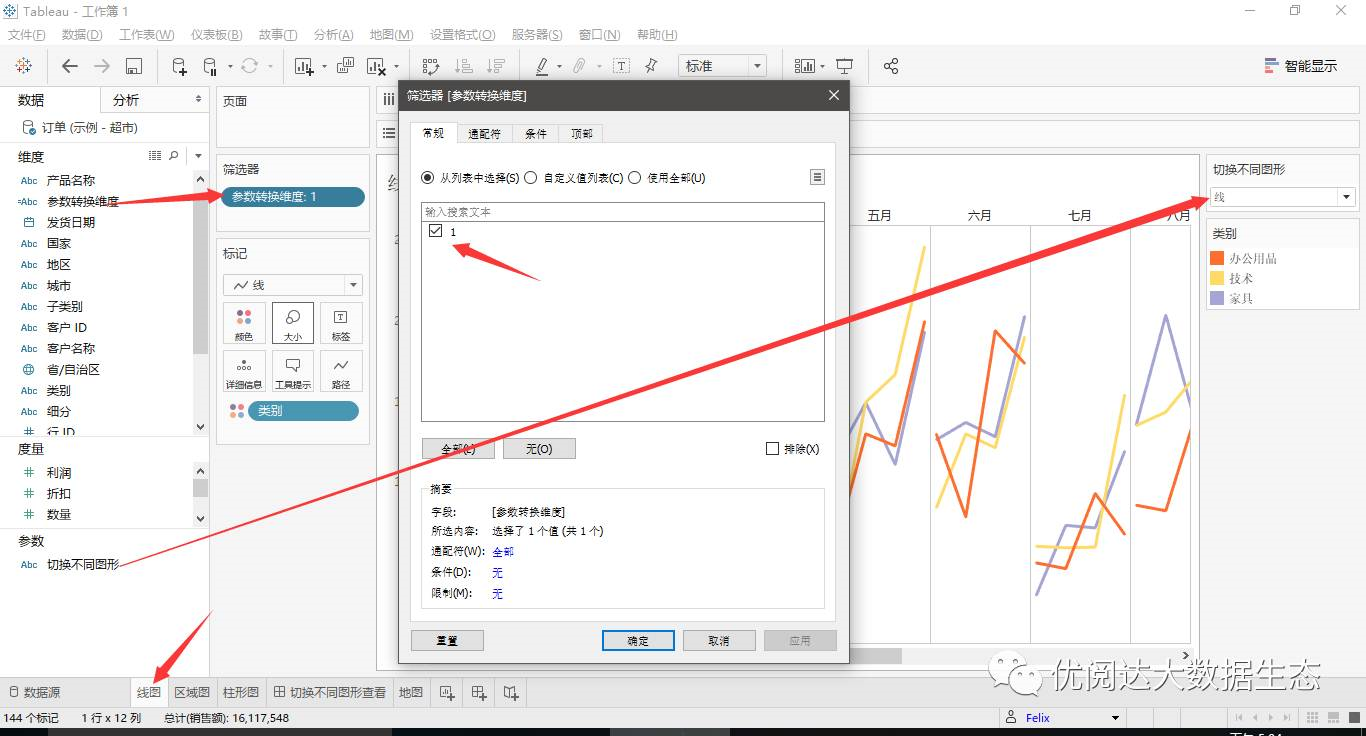Click the undo back arrow

pos(69,66)
